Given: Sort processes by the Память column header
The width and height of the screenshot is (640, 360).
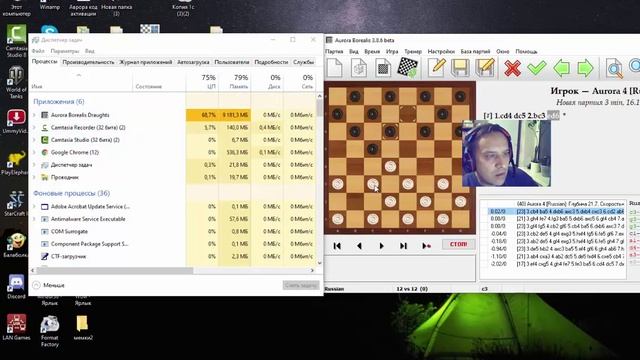Looking at the screenshot, I should pyautogui.click(x=235, y=81).
